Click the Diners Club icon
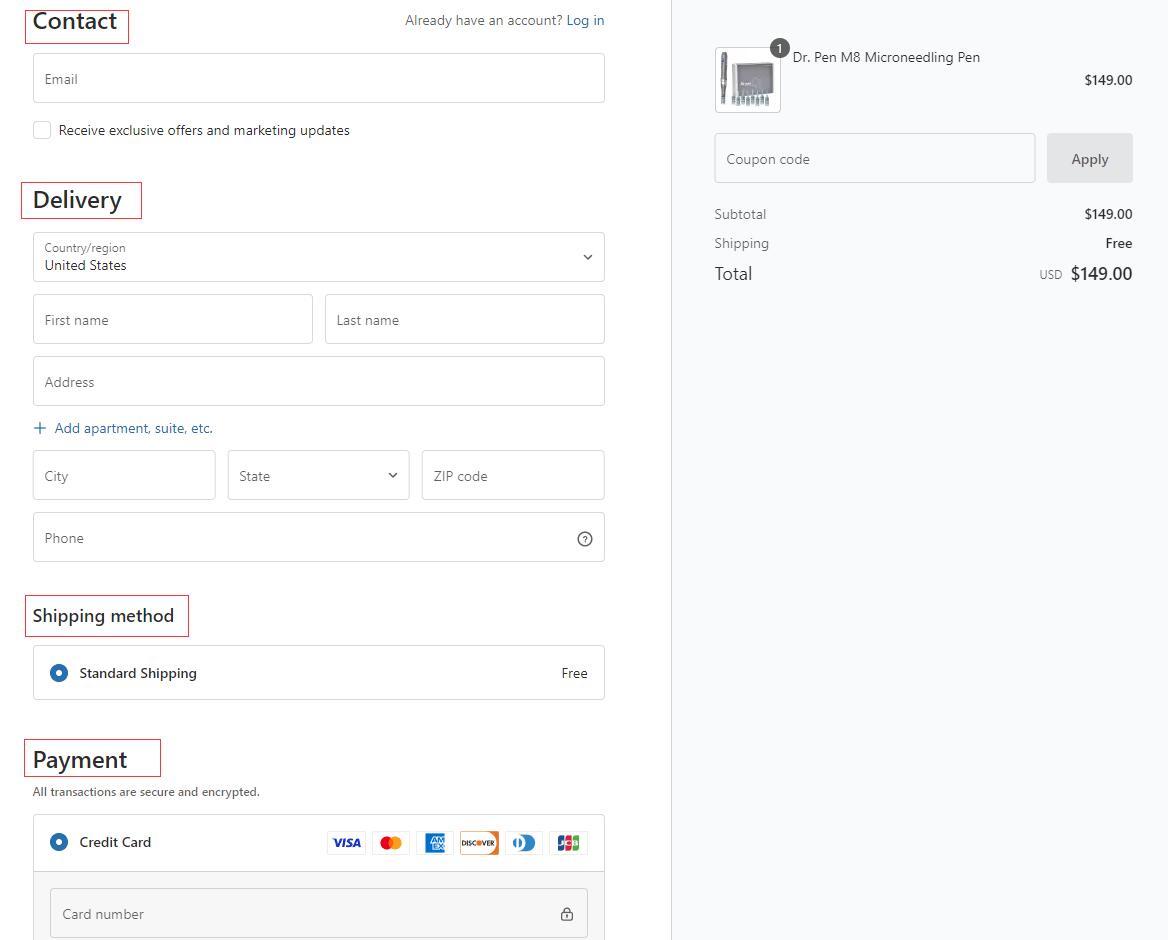Viewport: 1168px width, 940px height. point(523,843)
